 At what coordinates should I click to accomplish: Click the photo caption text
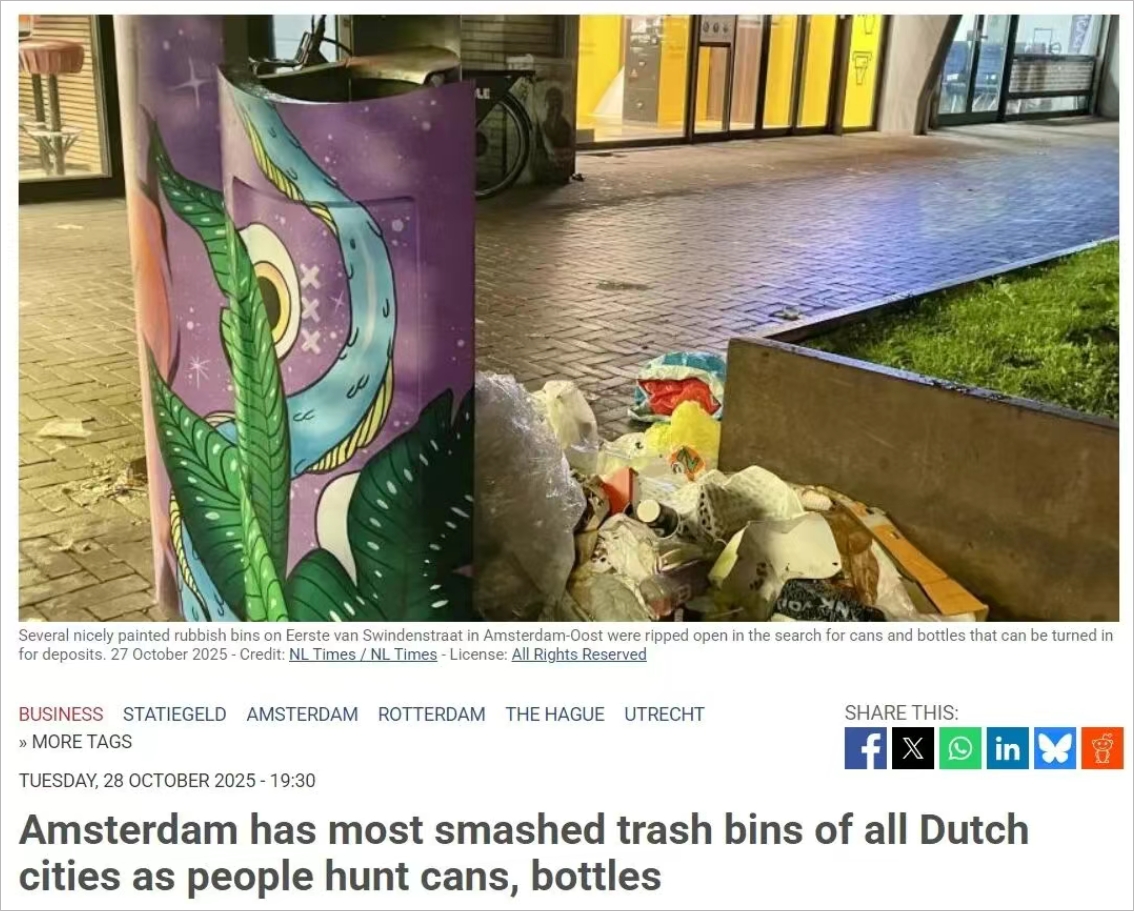tap(566, 645)
